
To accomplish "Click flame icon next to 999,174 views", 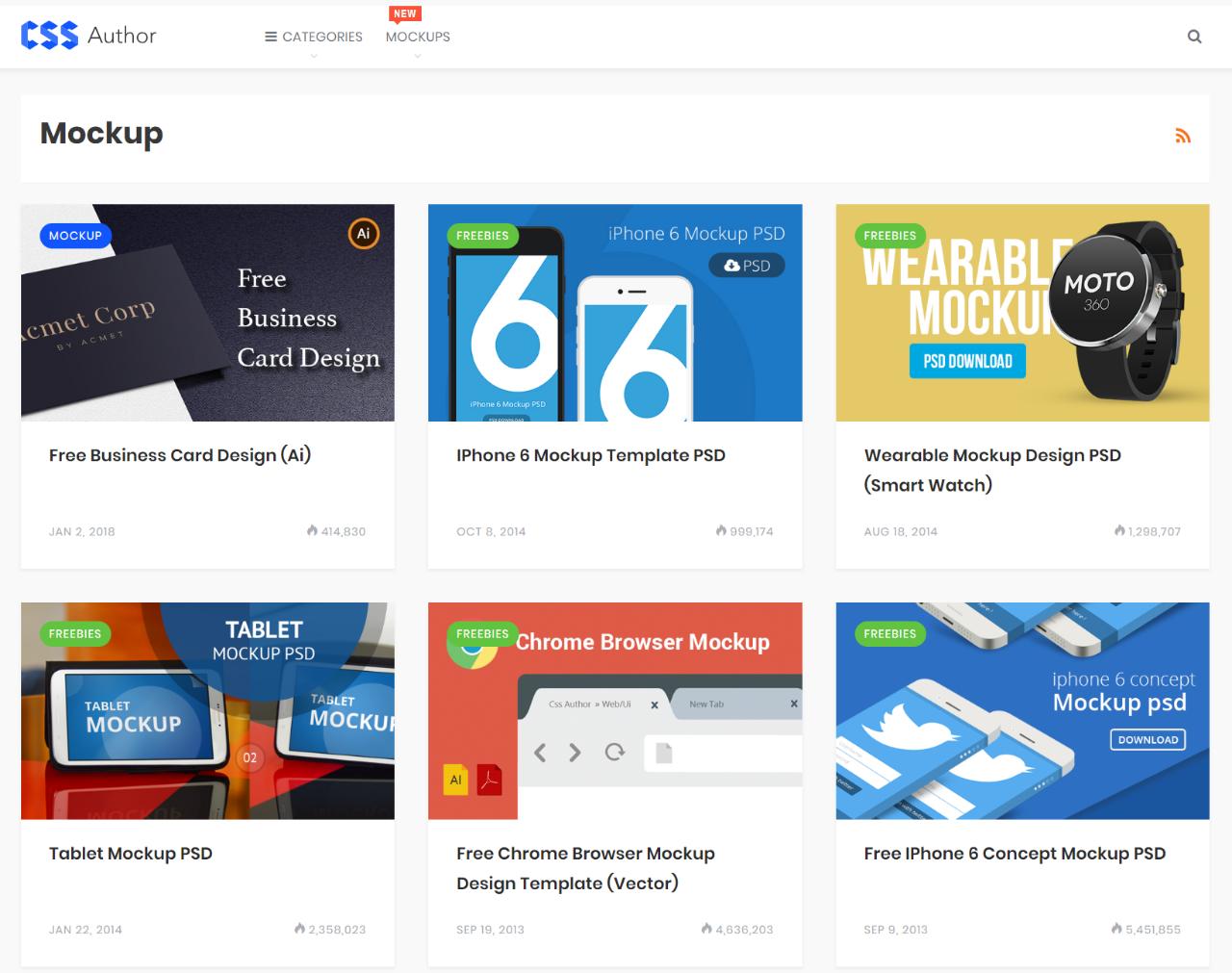I will point(721,530).
